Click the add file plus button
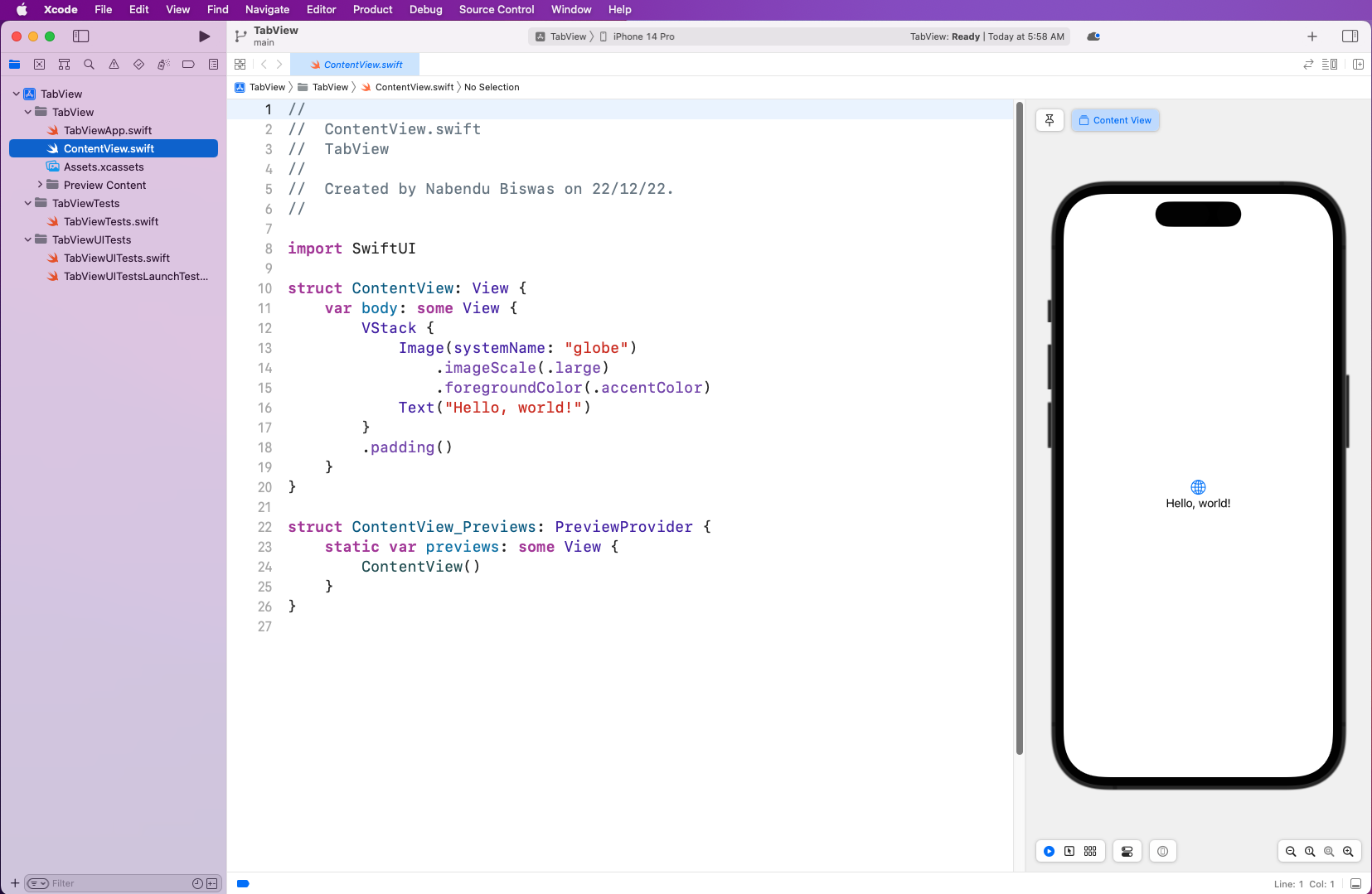Screen dimensions: 1372x894 pos(14,883)
